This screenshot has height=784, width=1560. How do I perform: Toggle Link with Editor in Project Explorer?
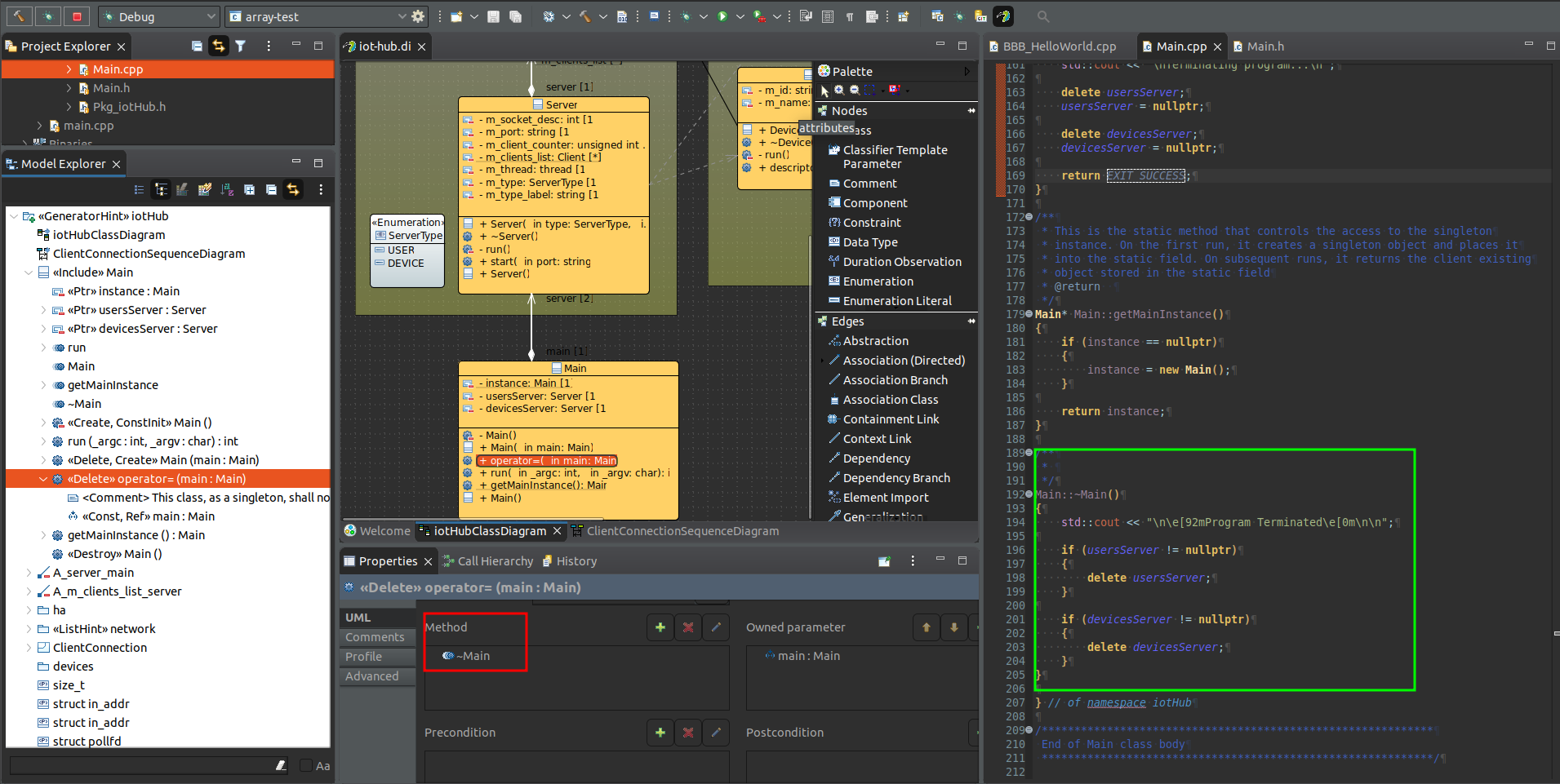coord(218,47)
